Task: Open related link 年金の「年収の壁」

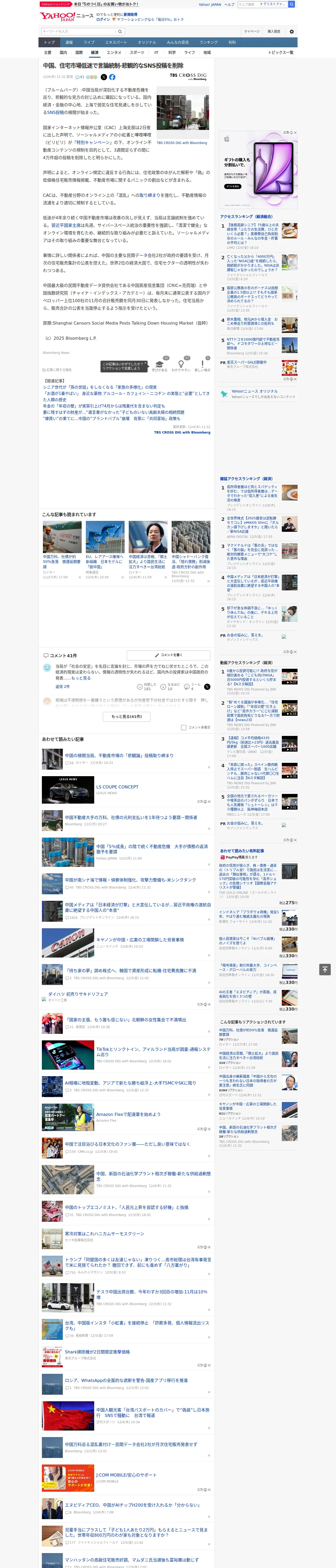Action: (x=104, y=406)
